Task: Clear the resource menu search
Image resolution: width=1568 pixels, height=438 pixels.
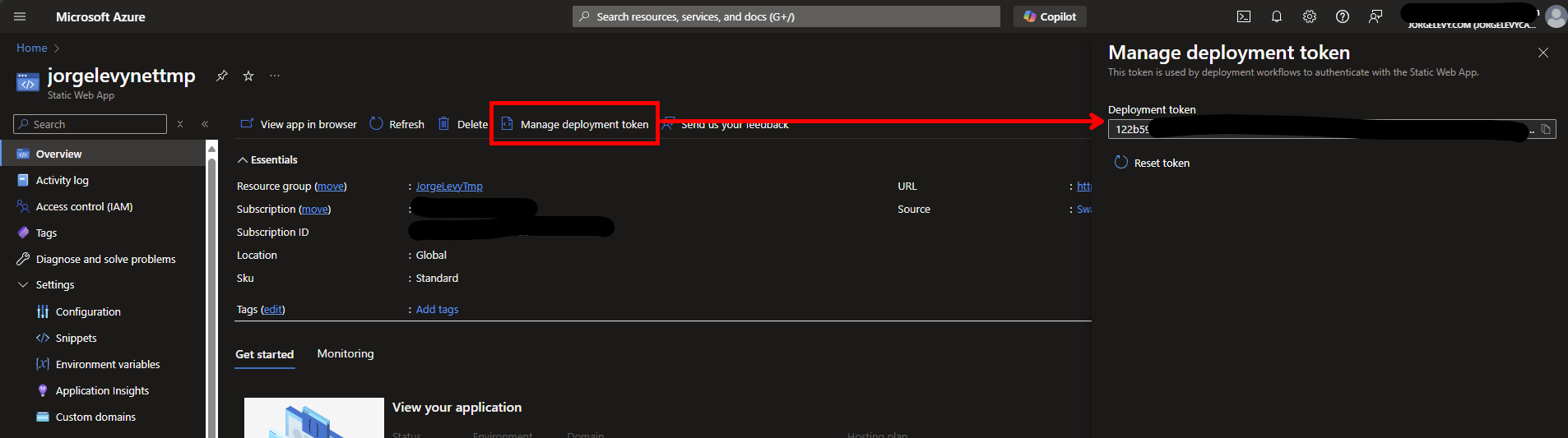Action: coord(180,124)
